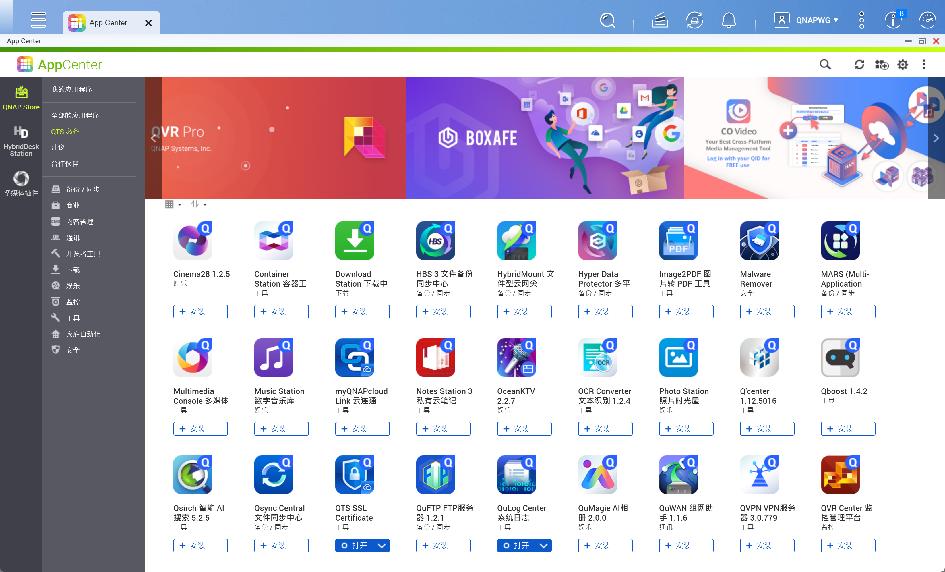Screen dimensions: 945x572
Task: Open the grid view mode dropdown
Action: pyautogui.click(x=172, y=204)
